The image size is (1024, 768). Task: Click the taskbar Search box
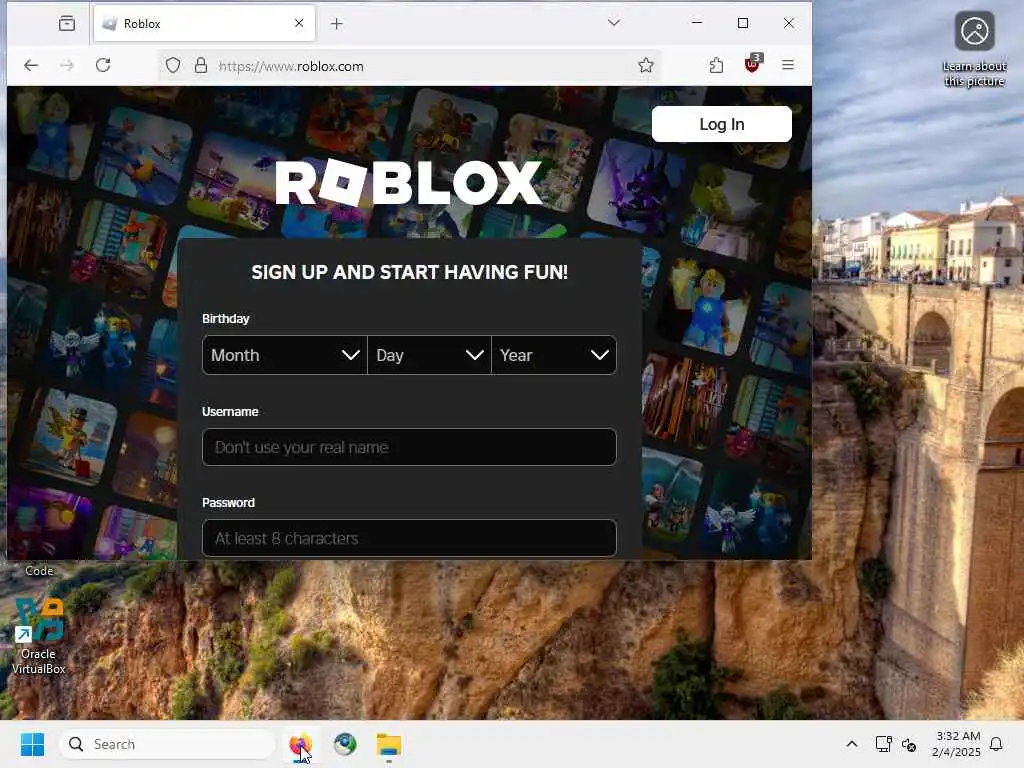click(167, 744)
